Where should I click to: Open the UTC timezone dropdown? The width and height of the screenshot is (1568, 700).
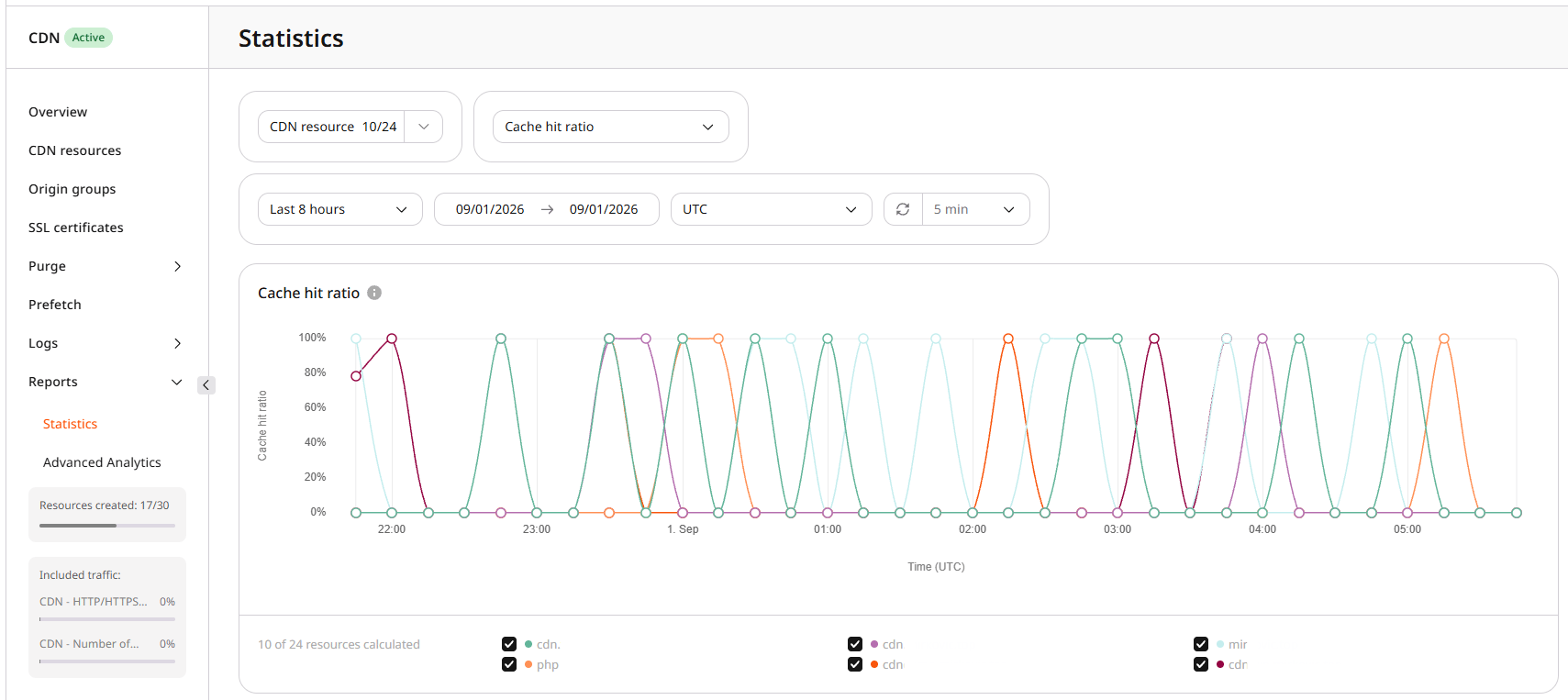click(x=772, y=209)
